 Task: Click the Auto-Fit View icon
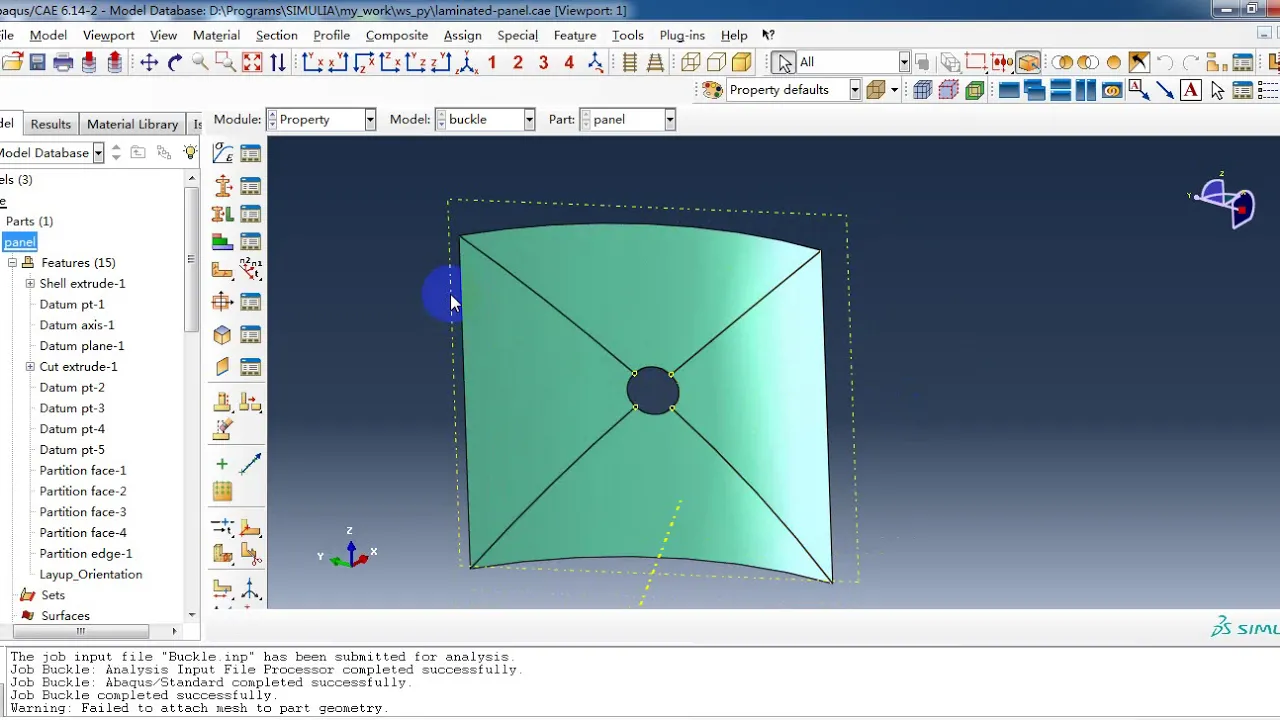(x=252, y=62)
